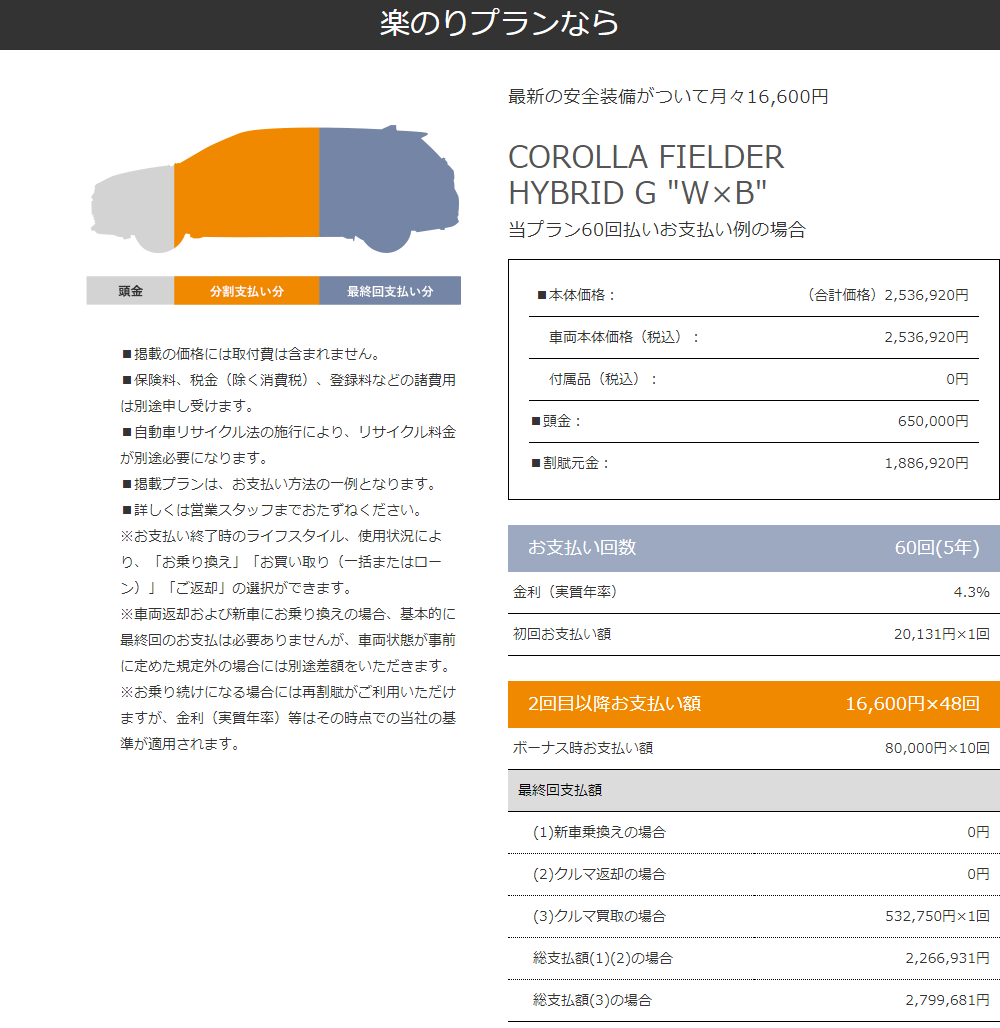Click the 金利（実質年率） label
Image resolution: width=1000 pixels, height=1028 pixels.
[565, 592]
